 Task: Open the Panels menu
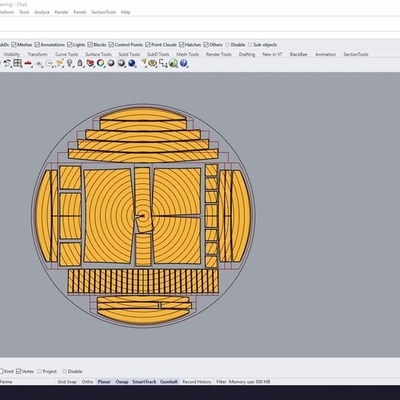(80, 12)
